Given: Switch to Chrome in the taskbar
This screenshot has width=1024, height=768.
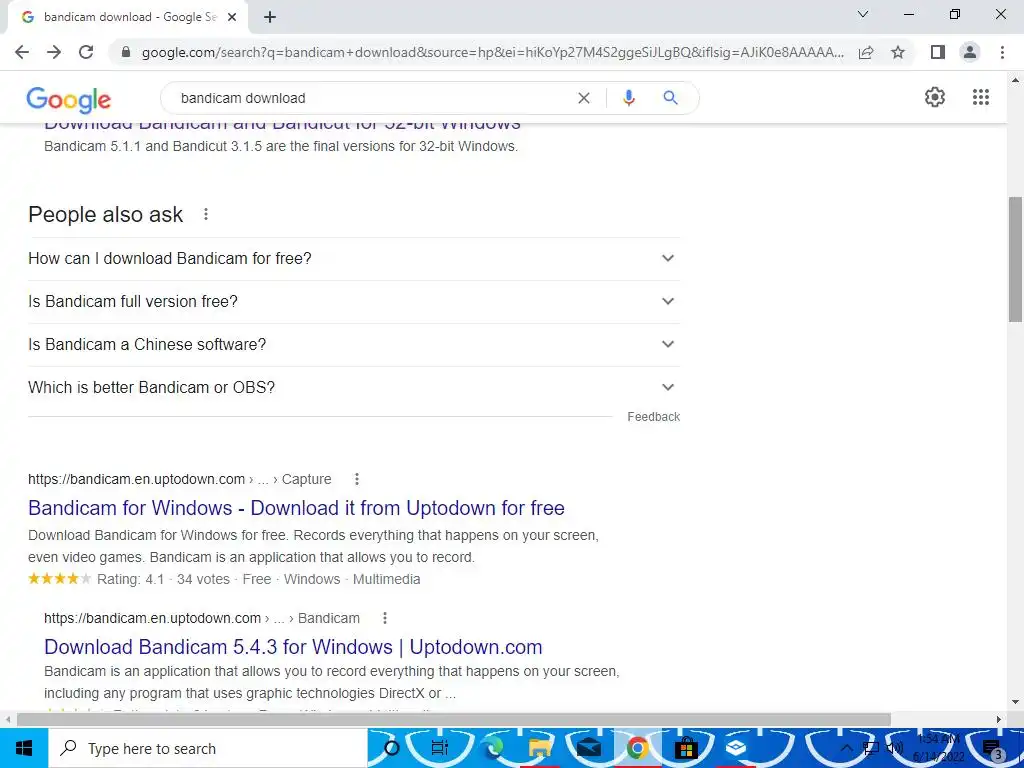Looking at the screenshot, I should click(x=637, y=748).
